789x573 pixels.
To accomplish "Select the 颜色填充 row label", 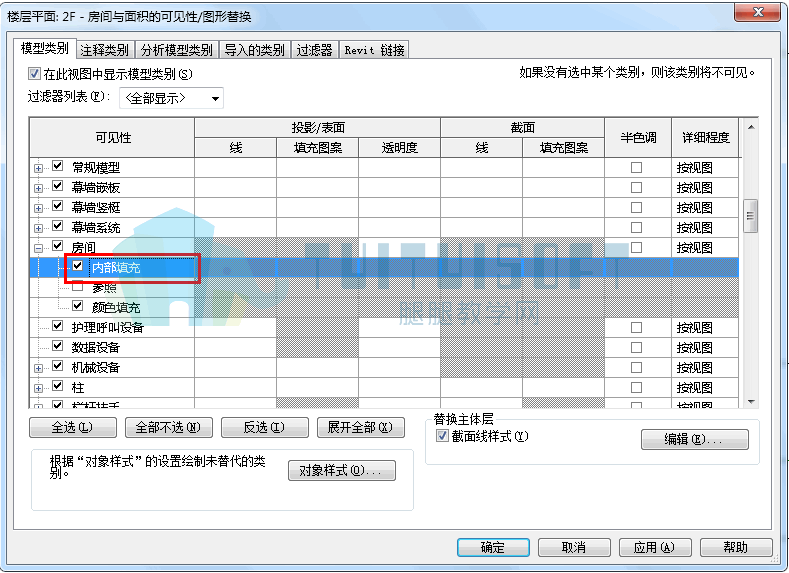I will tap(116, 307).
